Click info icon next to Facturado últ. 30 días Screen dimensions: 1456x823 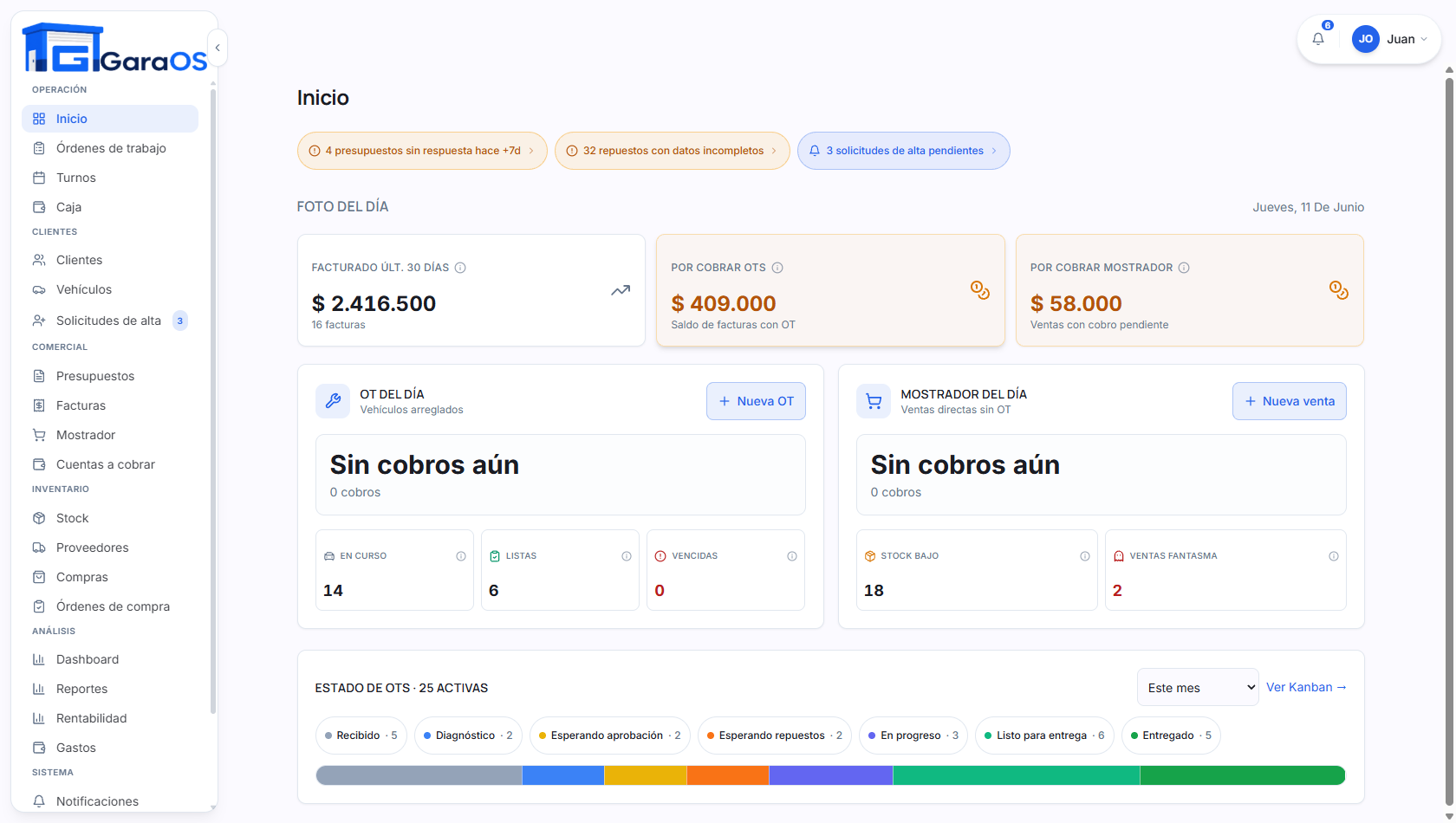(460, 268)
